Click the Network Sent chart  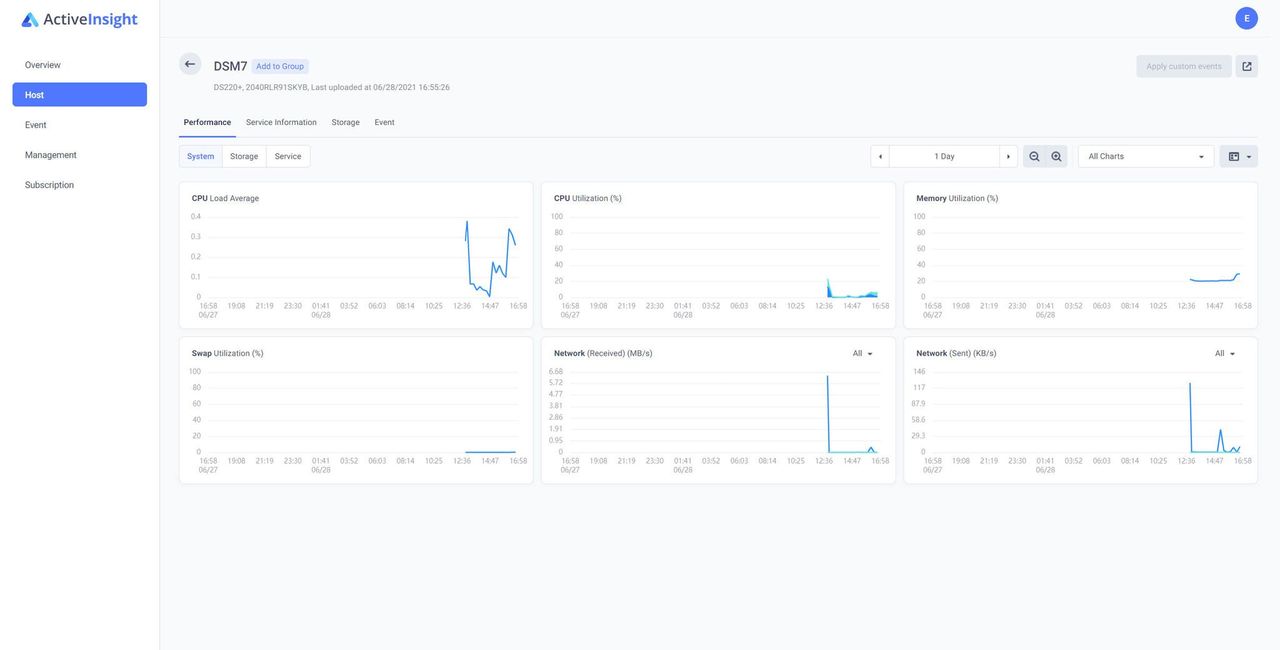pyautogui.click(x=1080, y=410)
